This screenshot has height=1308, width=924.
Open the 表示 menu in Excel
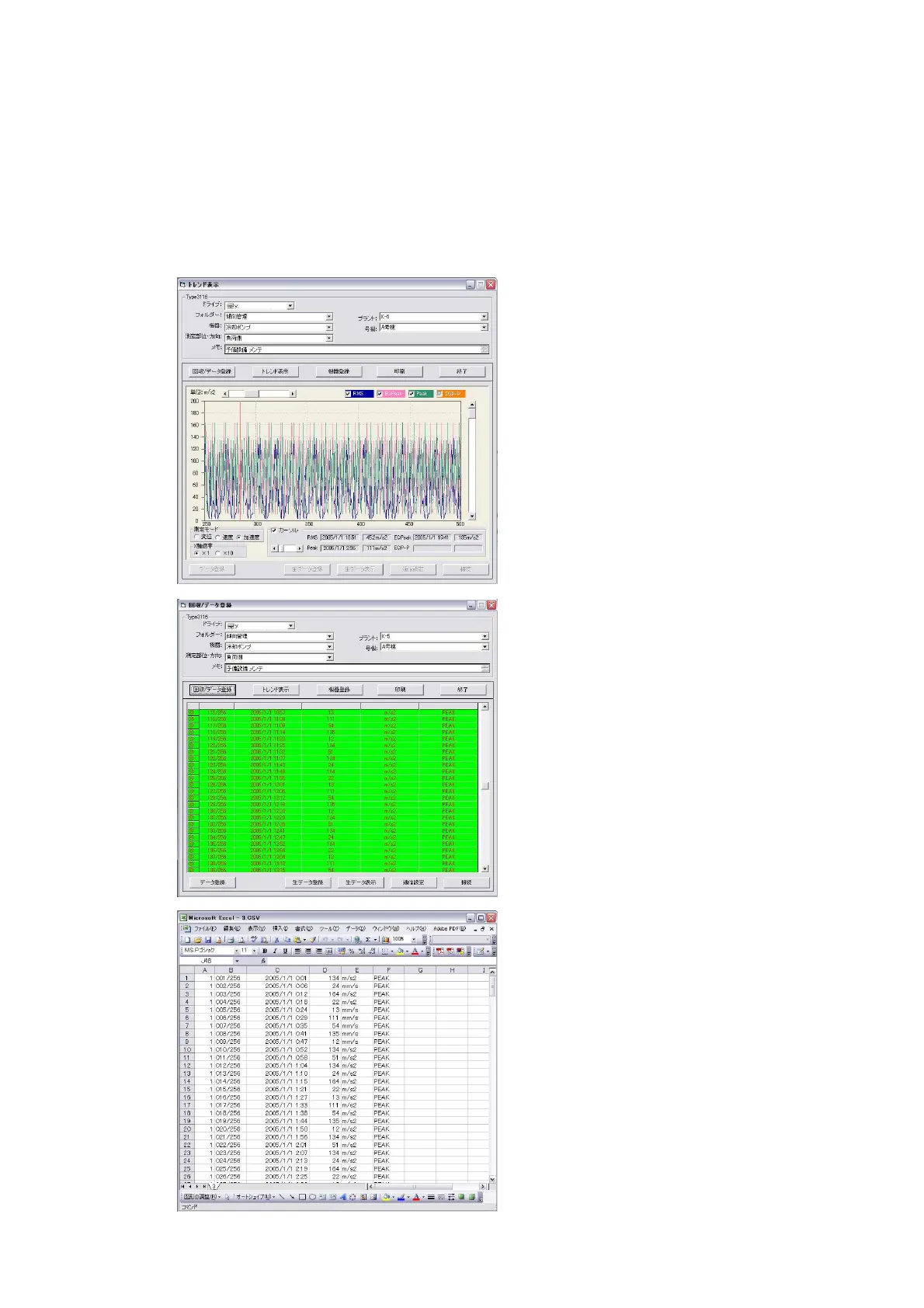(257, 929)
